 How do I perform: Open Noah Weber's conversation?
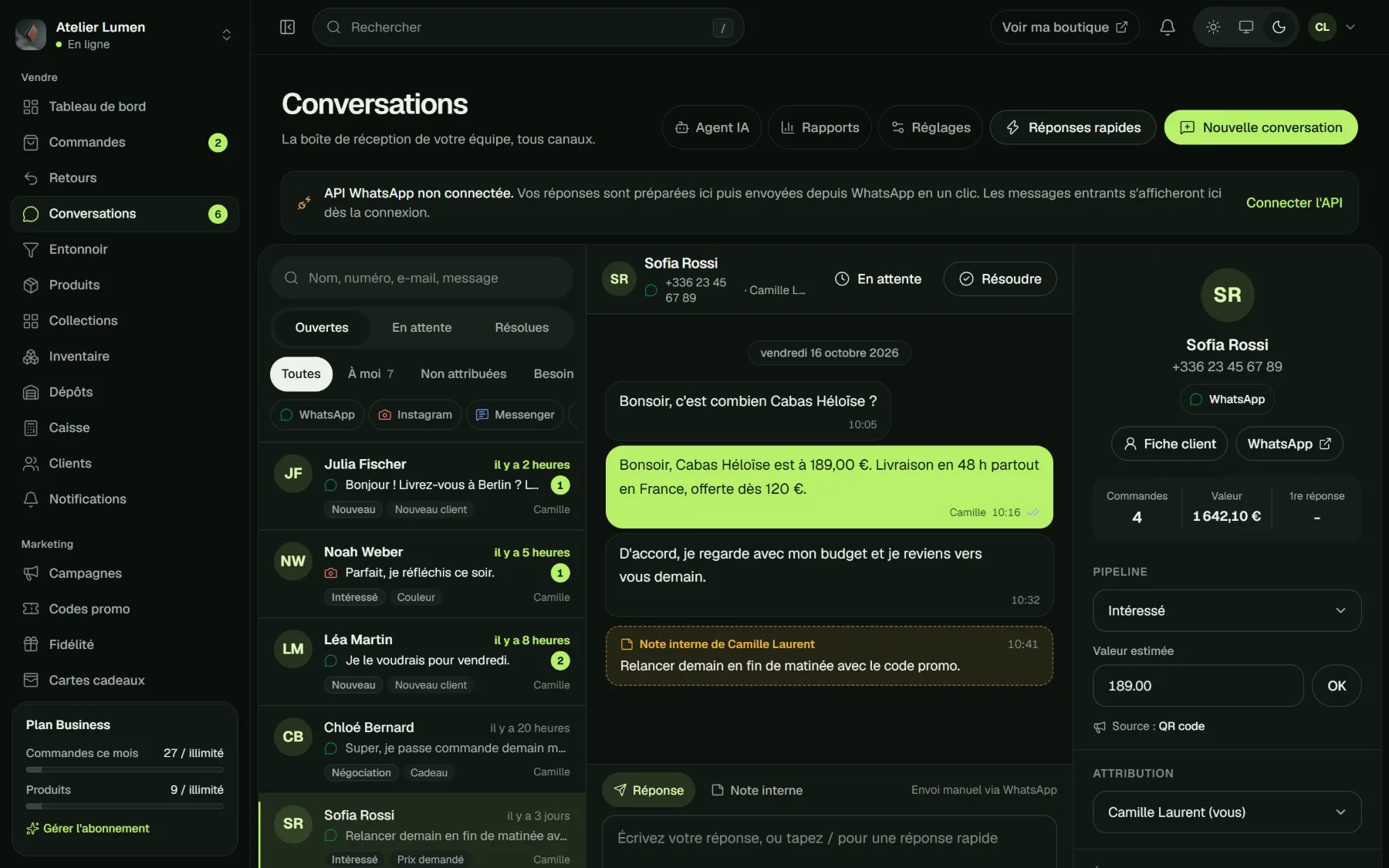422,574
